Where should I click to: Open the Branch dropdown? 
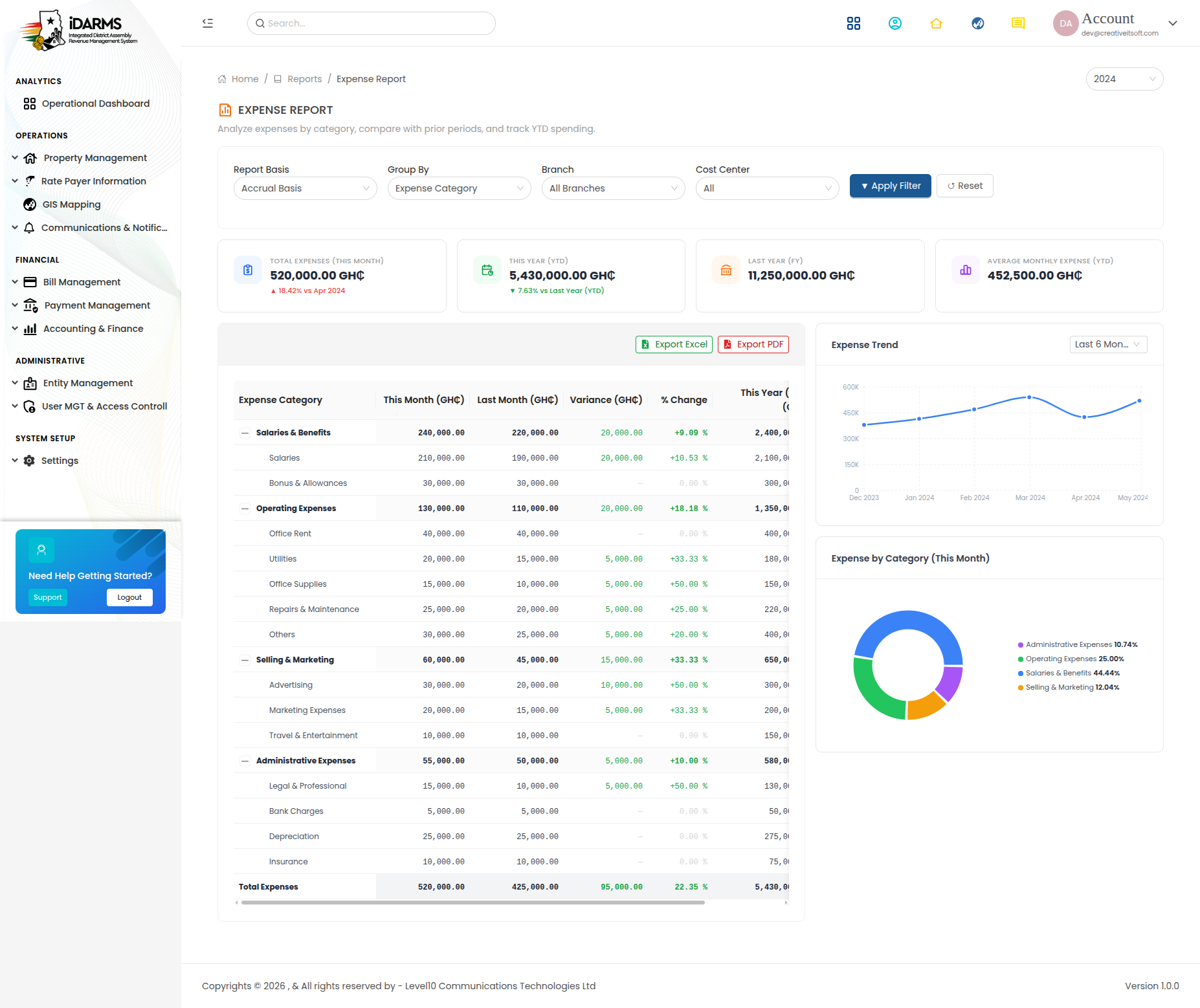pos(614,188)
